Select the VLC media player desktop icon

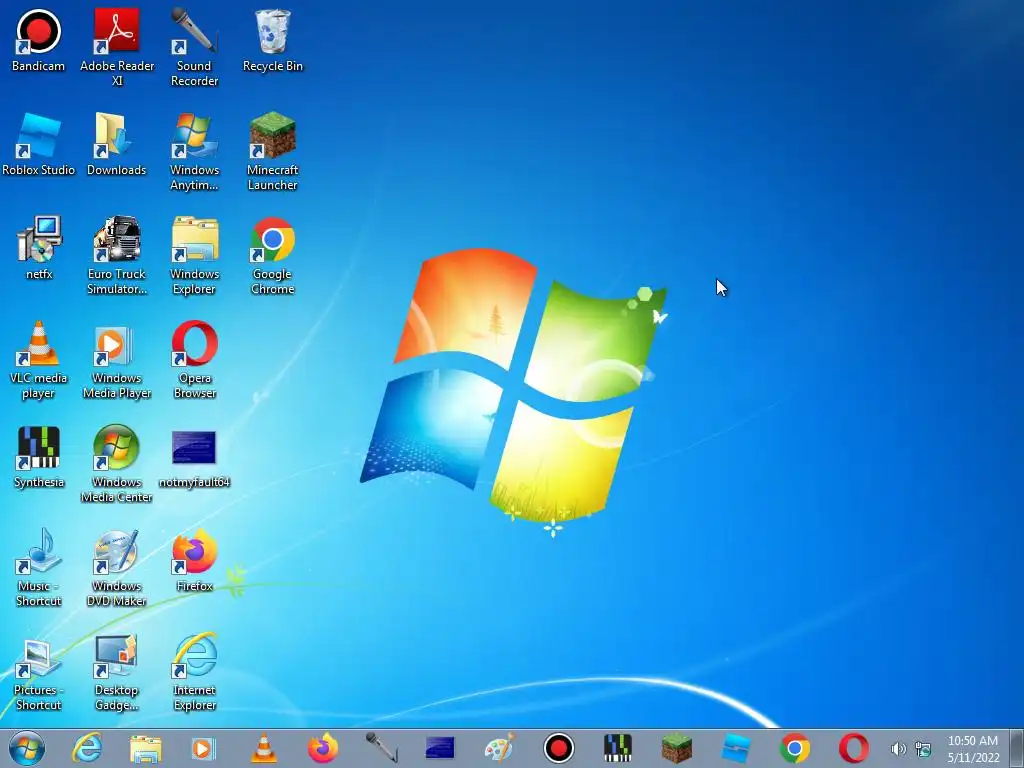(x=39, y=359)
